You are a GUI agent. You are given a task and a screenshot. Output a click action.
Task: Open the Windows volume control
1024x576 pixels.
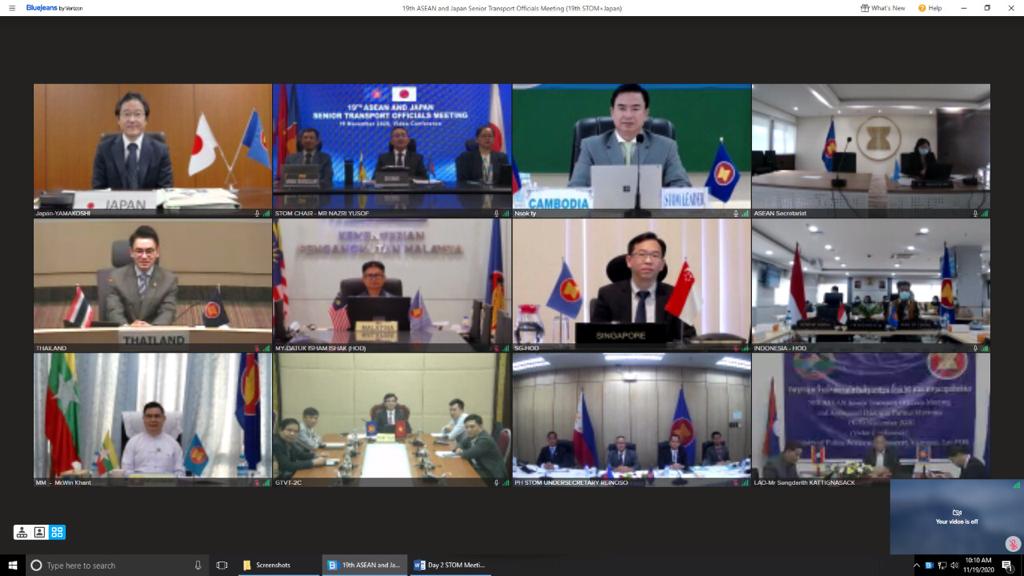[x=954, y=566]
